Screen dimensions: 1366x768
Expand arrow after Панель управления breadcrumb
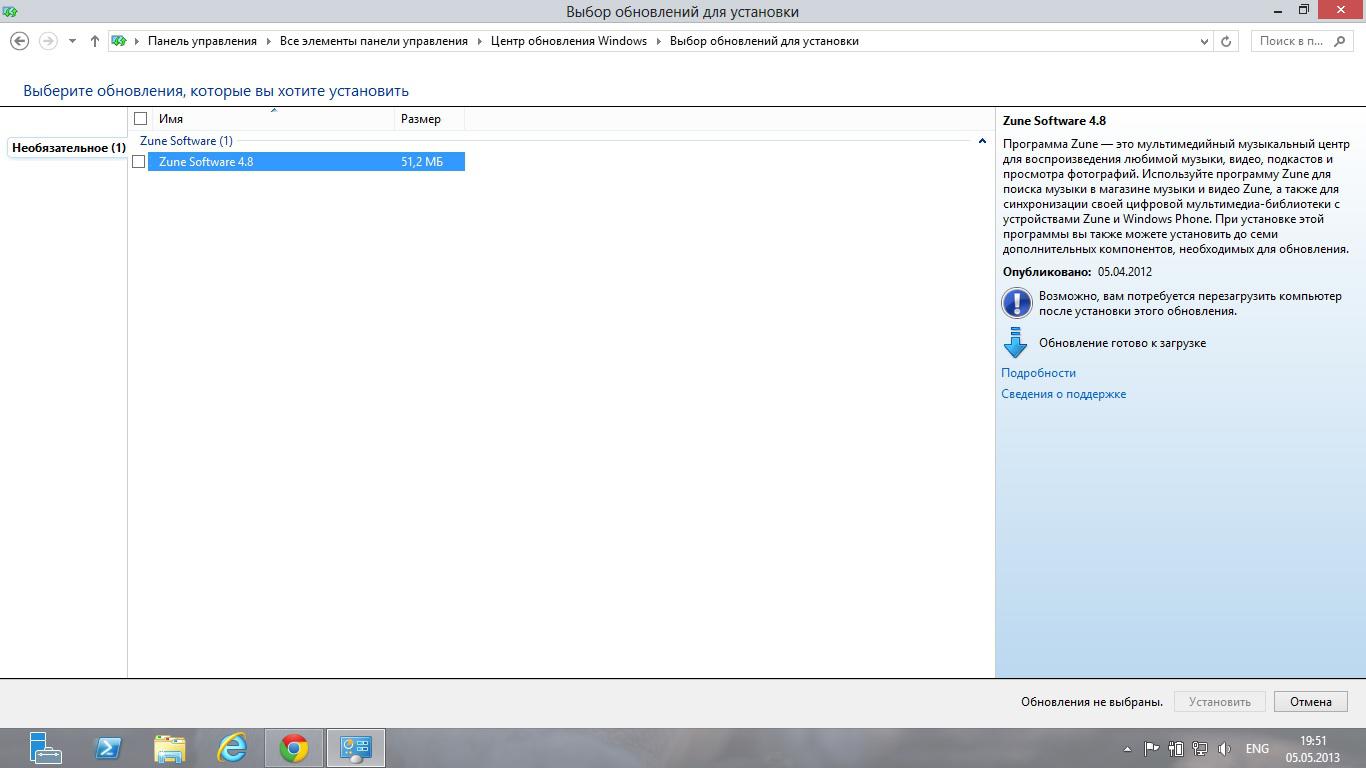point(269,41)
